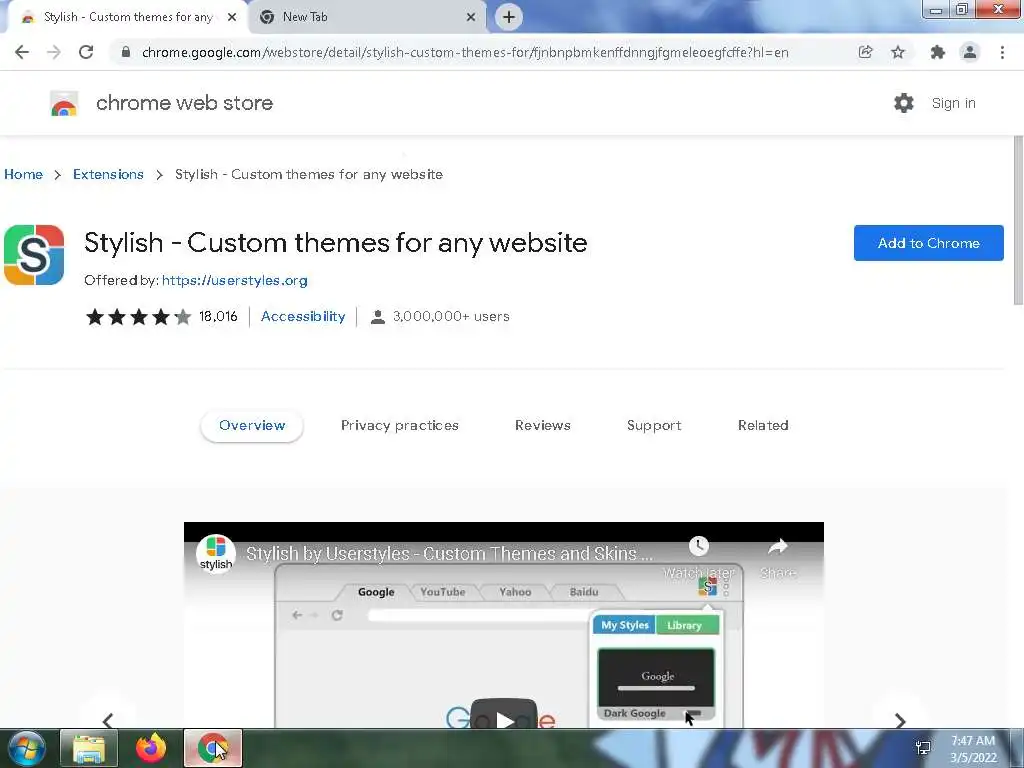The height and width of the screenshot is (768, 1024).
Task: Open the Chrome three-dot menu
Action: 1002,52
